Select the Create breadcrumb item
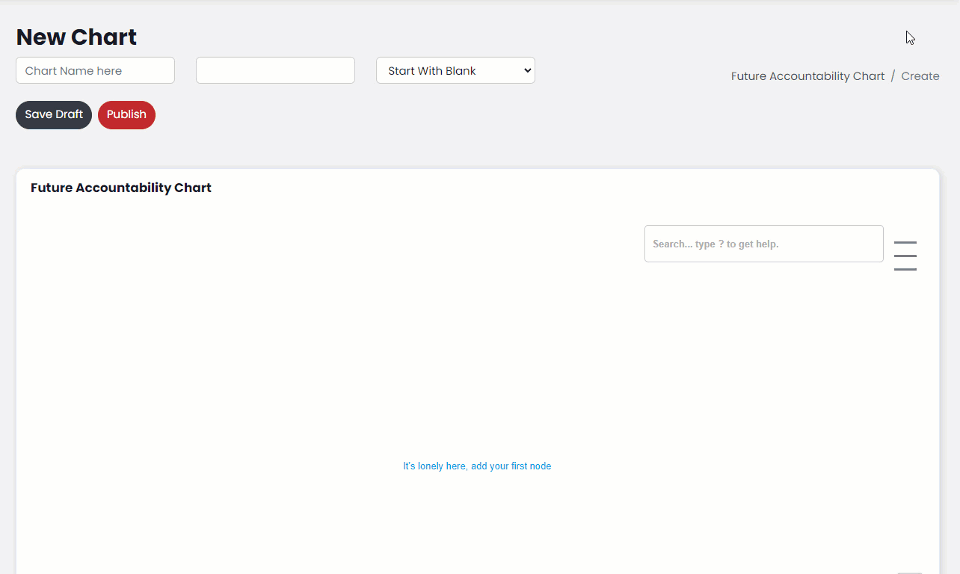Screen dimensions: 960x574 coord(920,76)
